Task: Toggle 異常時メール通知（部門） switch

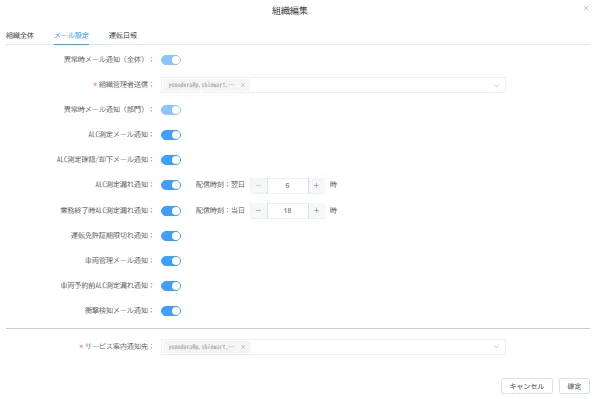Action: tap(171, 110)
